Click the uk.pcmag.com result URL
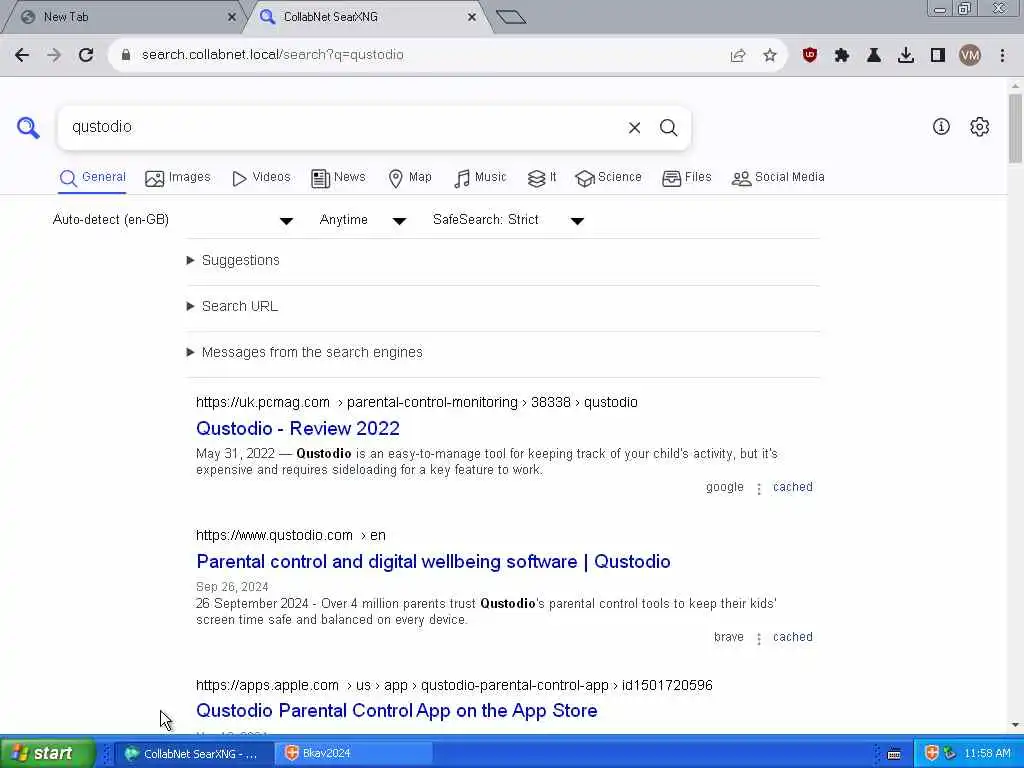This screenshot has width=1024, height=768. 417,402
